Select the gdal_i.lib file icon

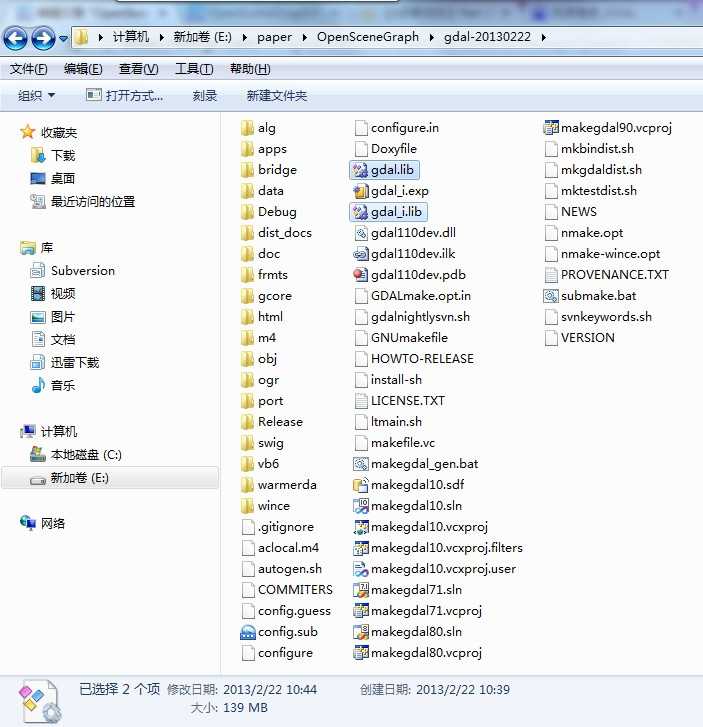[x=361, y=212]
